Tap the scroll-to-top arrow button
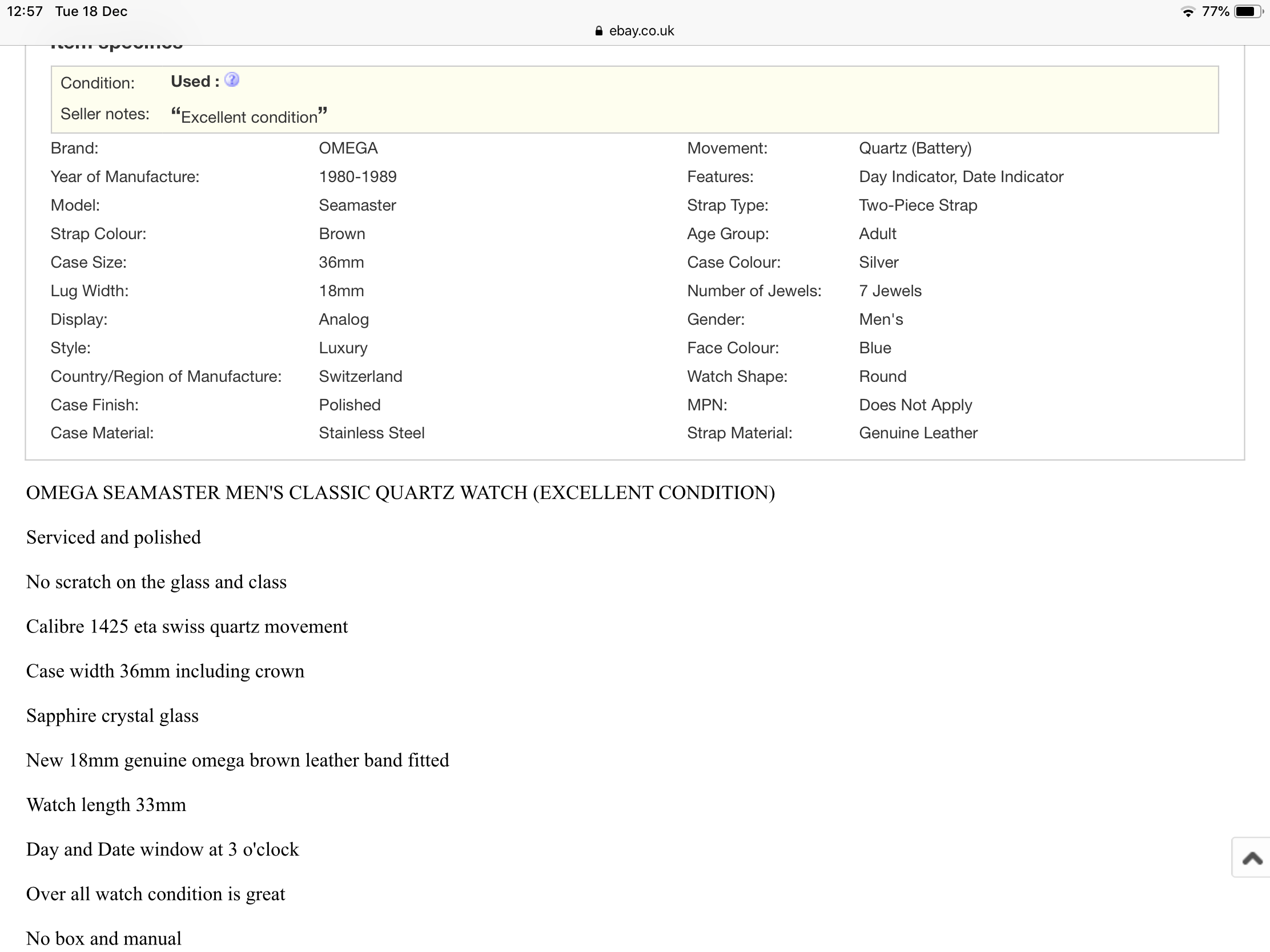The width and height of the screenshot is (1270, 952). click(1252, 858)
